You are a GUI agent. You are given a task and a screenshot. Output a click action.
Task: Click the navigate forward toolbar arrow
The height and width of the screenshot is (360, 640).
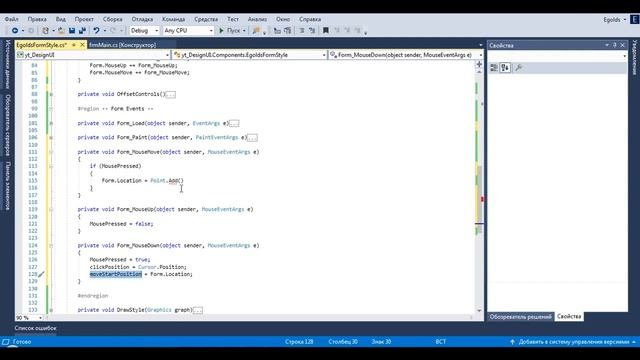point(31,31)
